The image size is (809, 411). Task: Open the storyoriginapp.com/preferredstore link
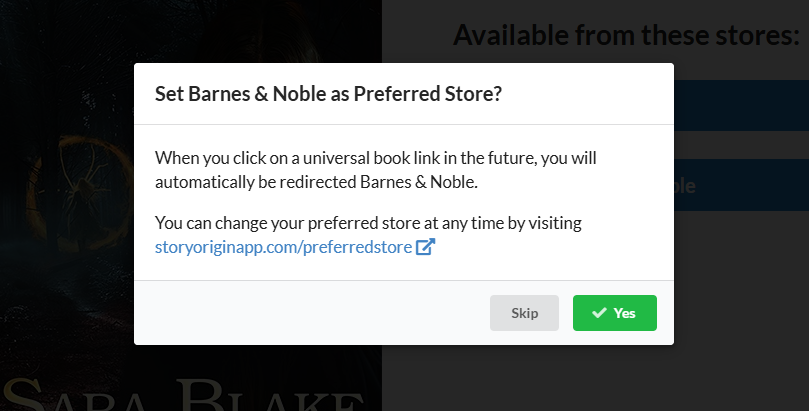[284, 247]
